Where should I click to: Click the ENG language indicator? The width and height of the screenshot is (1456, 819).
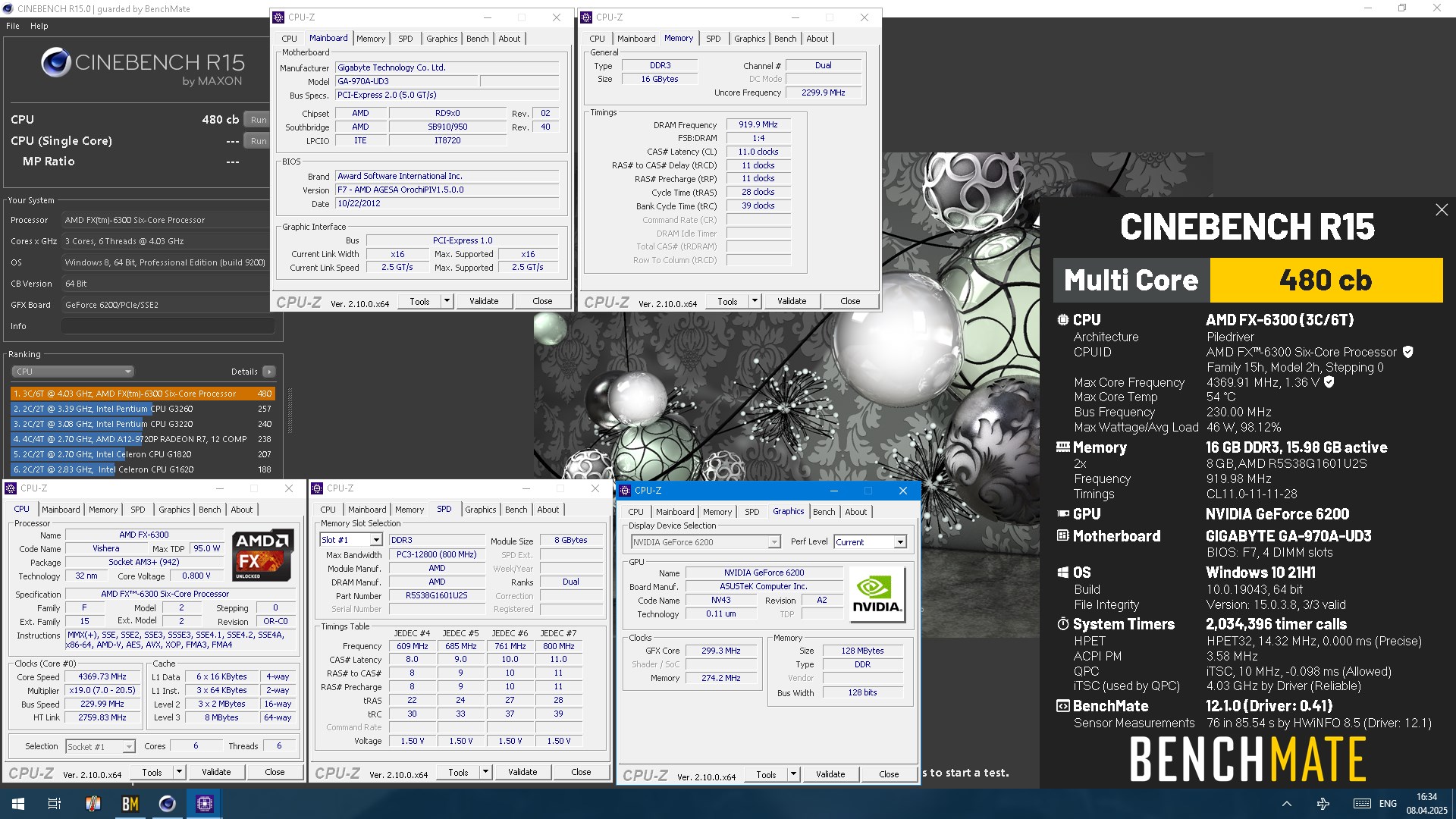pos(1388,804)
